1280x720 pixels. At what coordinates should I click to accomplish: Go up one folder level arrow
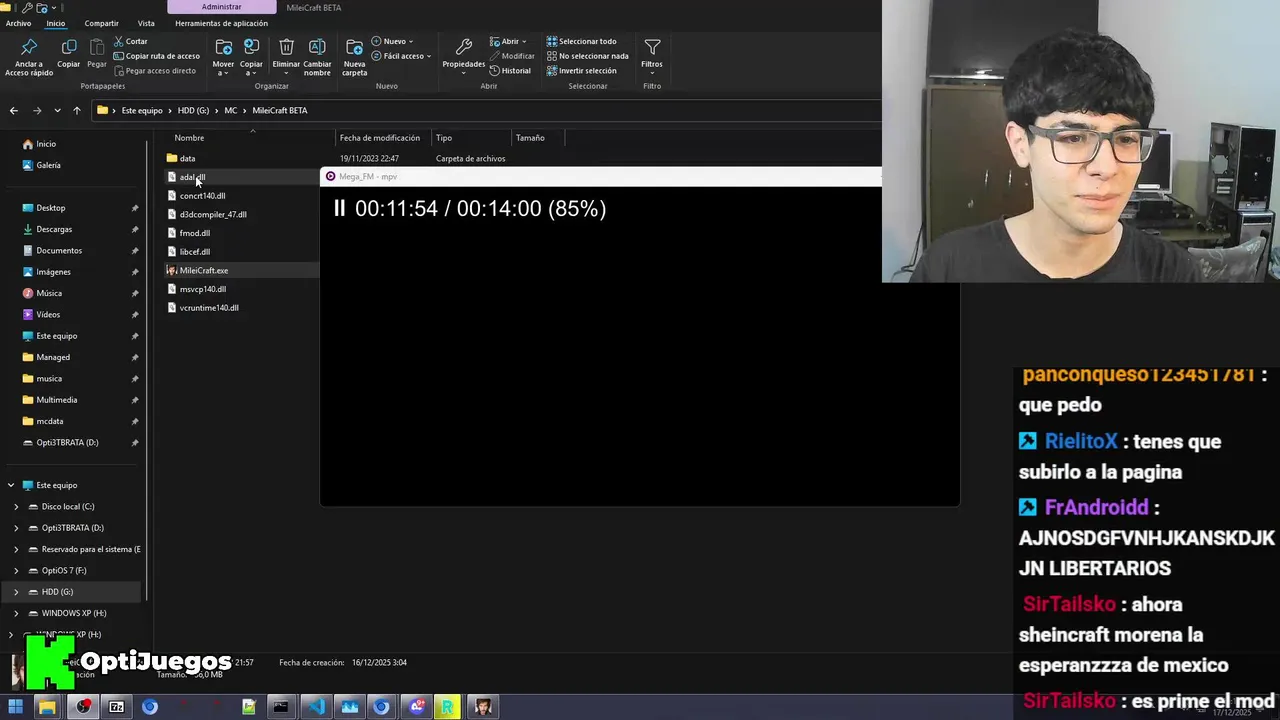76,110
